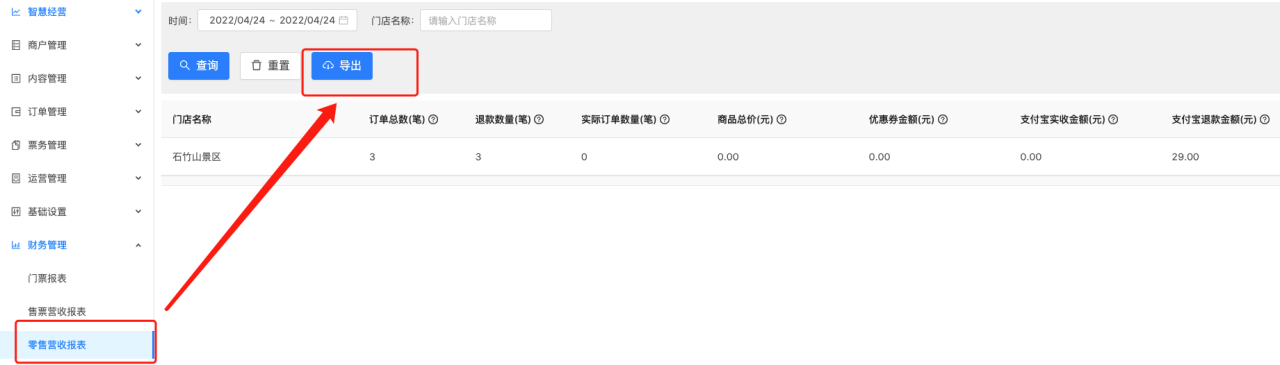Expand the 运营管理 menu chevron
Image resolution: width=1280 pixels, height=365 pixels.
tap(138, 178)
